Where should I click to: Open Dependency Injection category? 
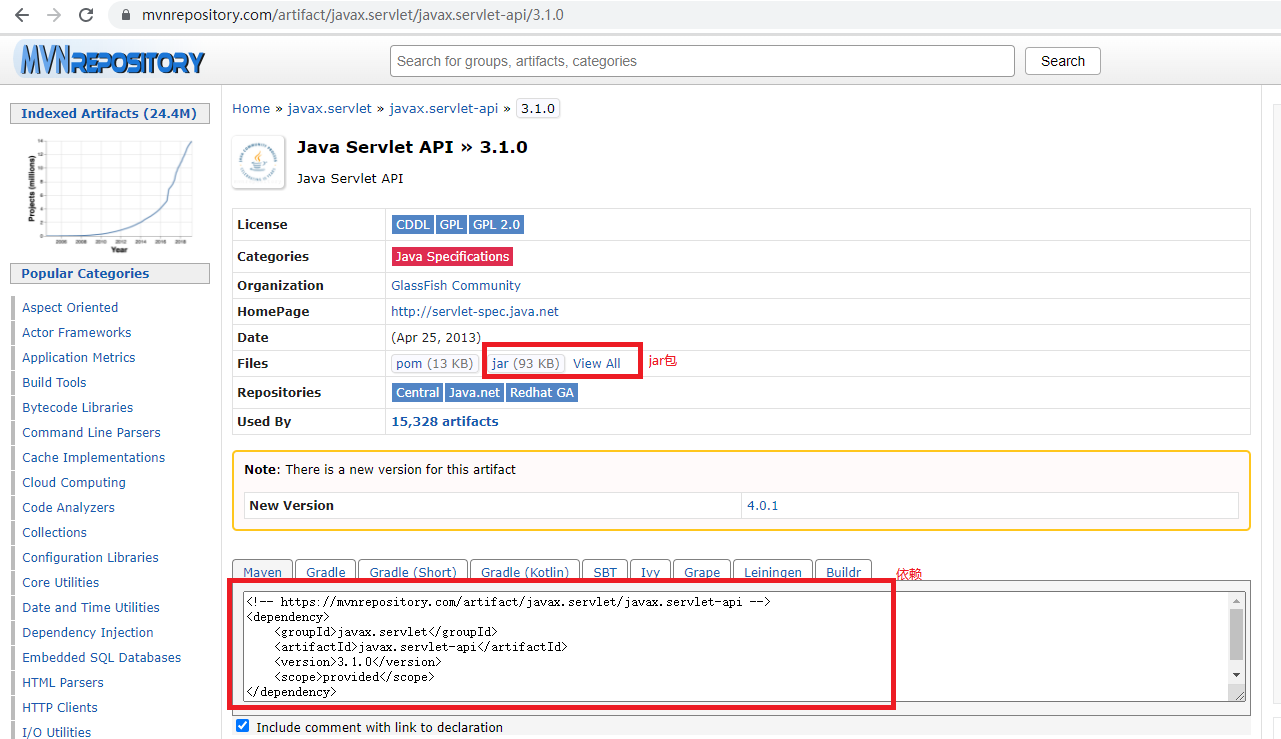pyautogui.click(x=88, y=632)
